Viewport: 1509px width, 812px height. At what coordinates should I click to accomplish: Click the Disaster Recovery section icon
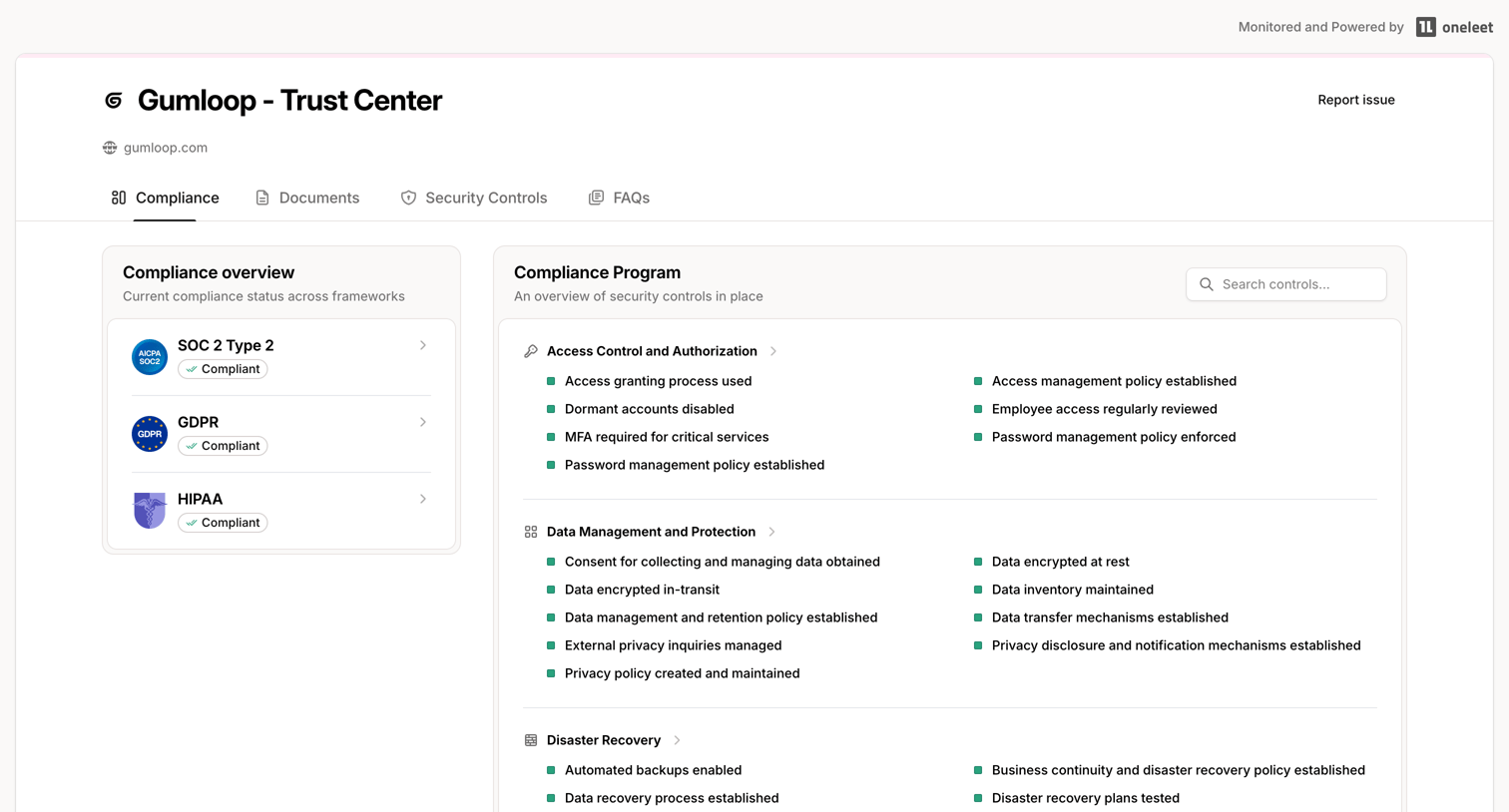[x=531, y=740]
